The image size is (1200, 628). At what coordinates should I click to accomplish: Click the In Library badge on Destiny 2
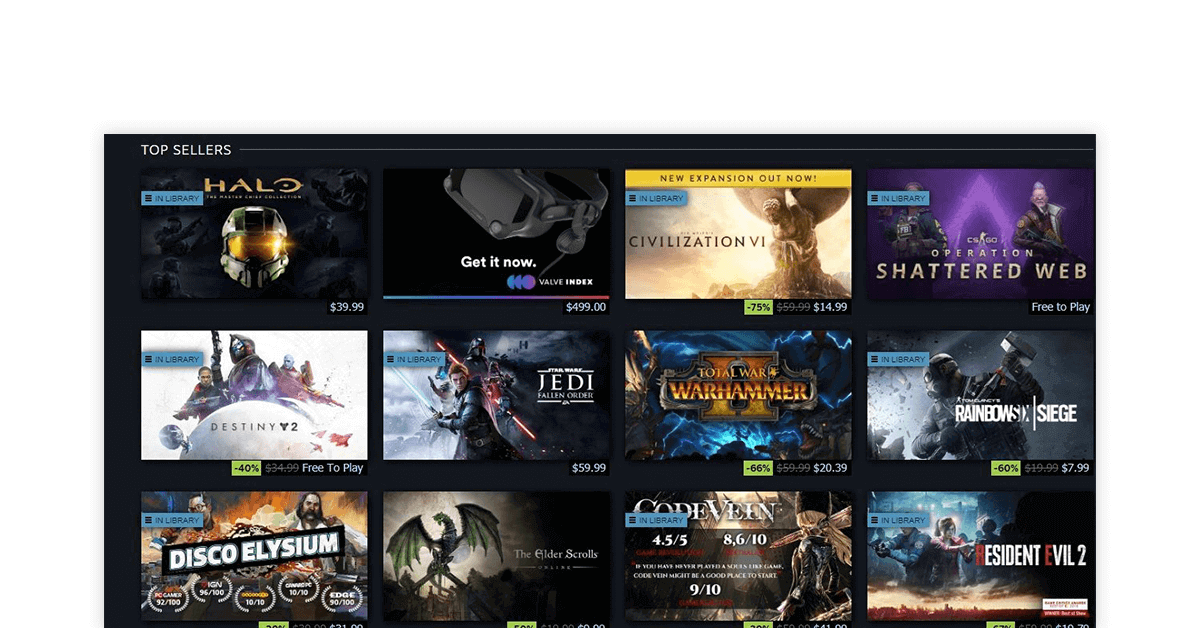click(172, 359)
